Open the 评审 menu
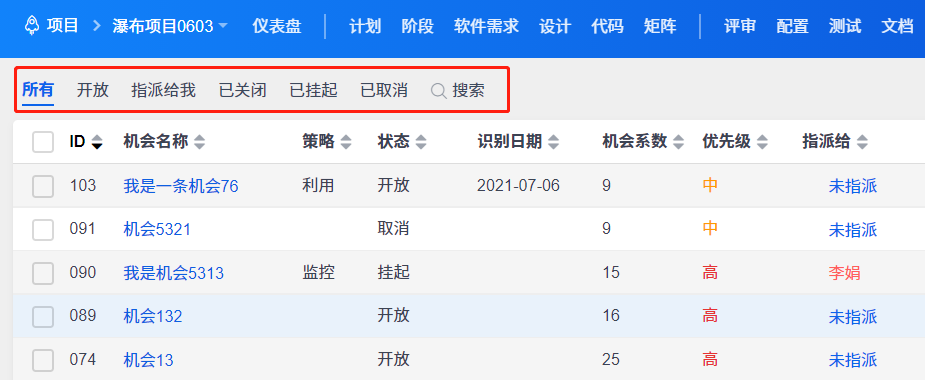Screen dimensions: 925x380 coord(740,27)
